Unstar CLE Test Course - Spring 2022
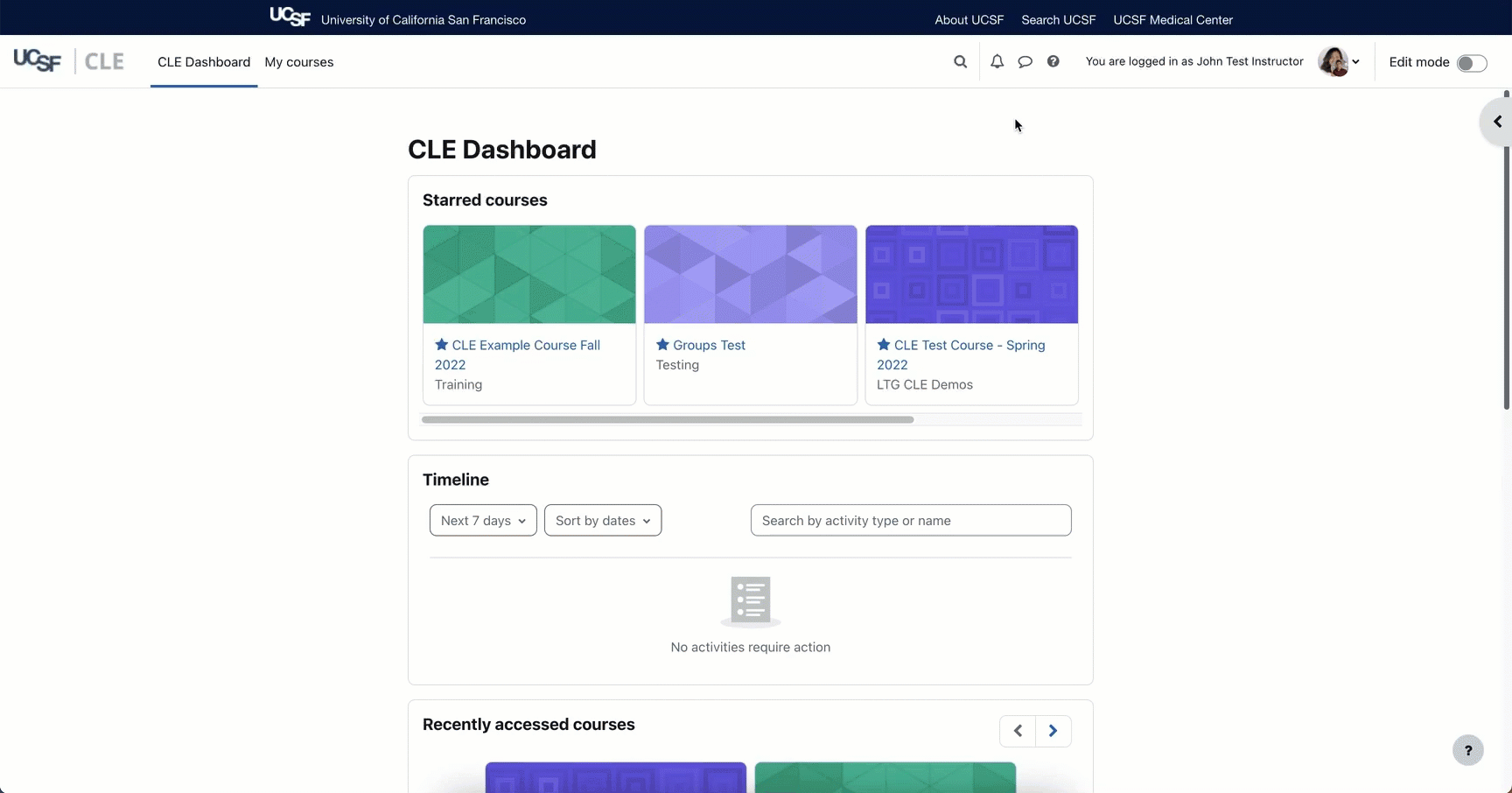Viewport: 1512px width, 793px height. (x=884, y=345)
